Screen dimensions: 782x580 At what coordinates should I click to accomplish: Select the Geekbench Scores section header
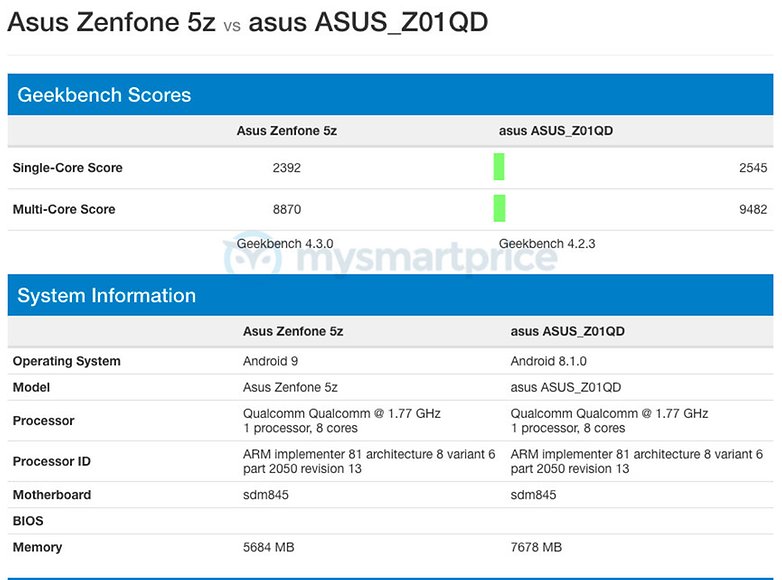coord(391,95)
